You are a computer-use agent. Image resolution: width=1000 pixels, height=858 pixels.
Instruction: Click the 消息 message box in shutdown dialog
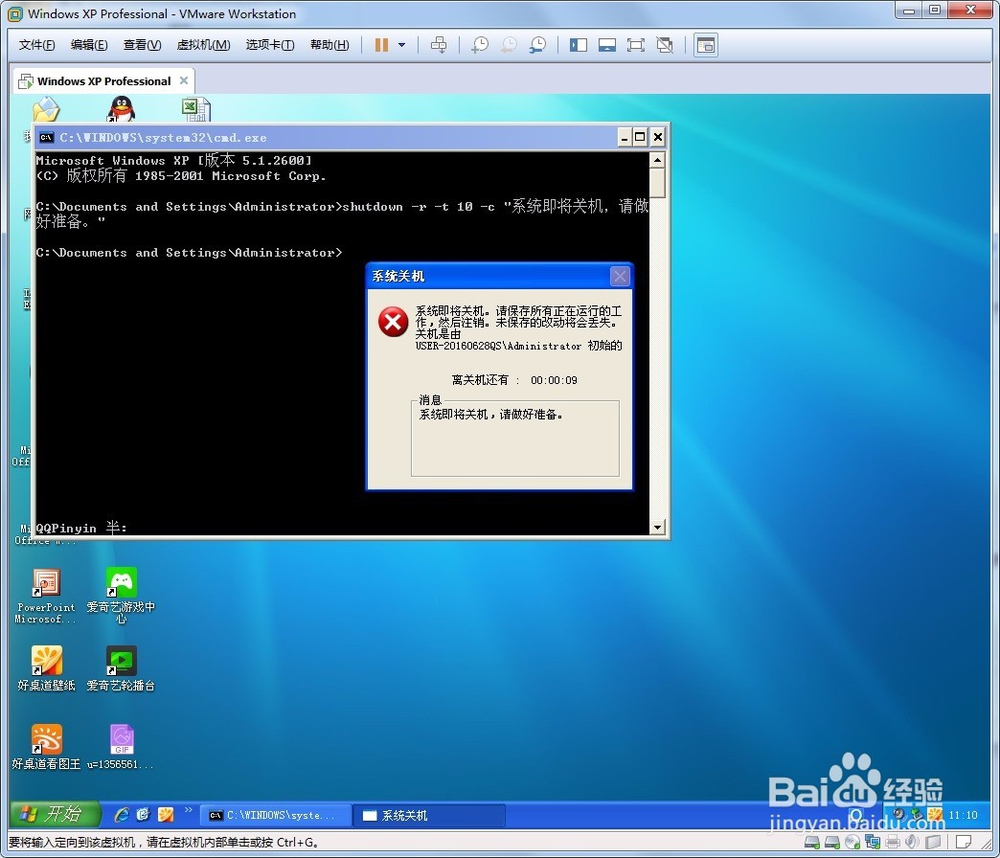515,438
